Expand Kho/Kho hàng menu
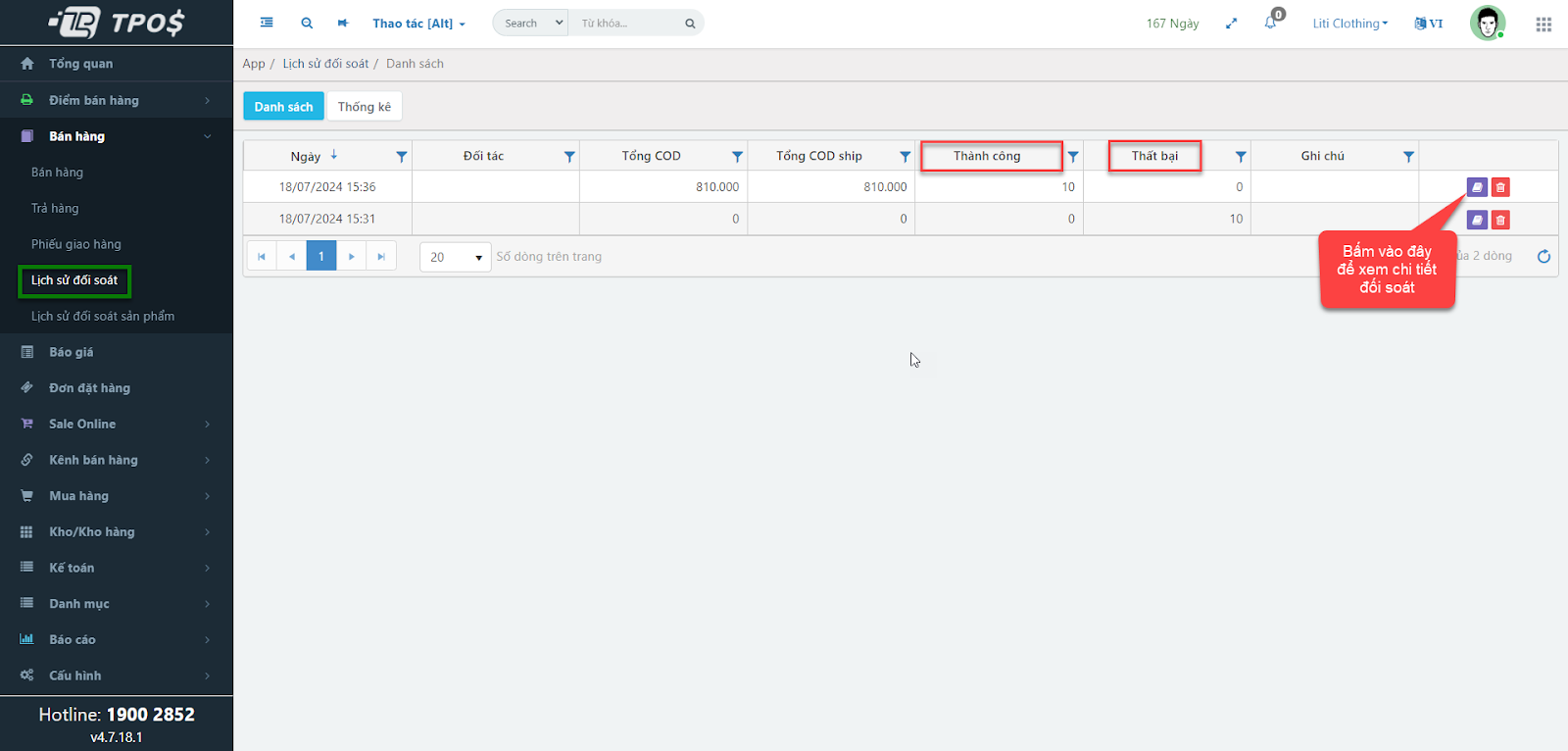 (x=117, y=531)
